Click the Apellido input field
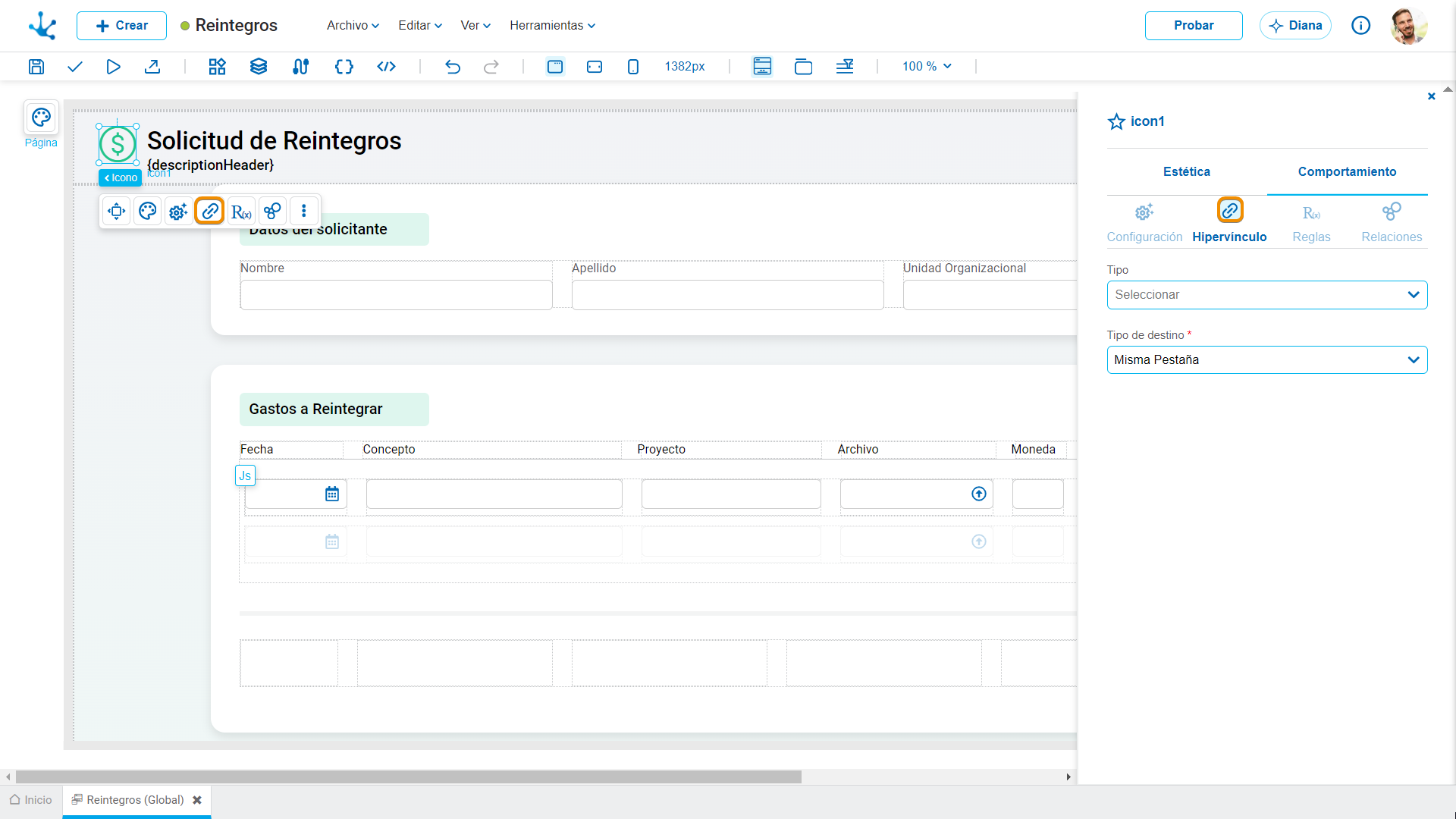This screenshot has height=819, width=1456. [727, 295]
